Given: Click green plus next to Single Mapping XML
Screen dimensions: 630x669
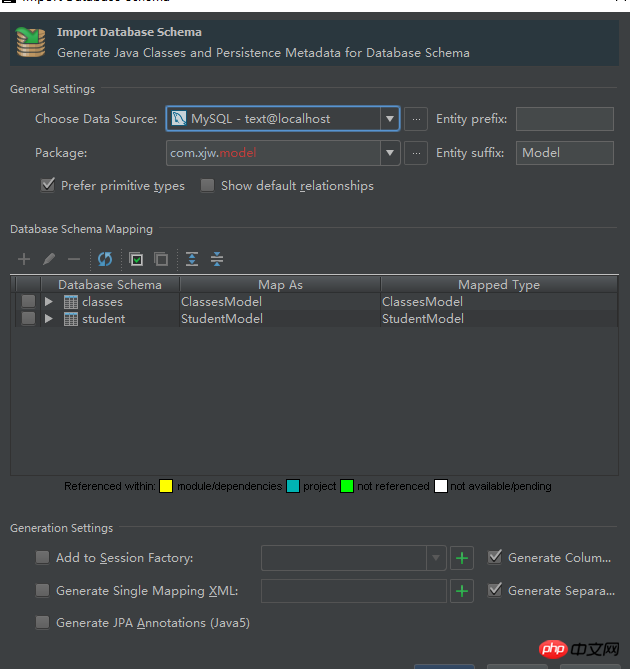Looking at the screenshot, I should 461,591.
